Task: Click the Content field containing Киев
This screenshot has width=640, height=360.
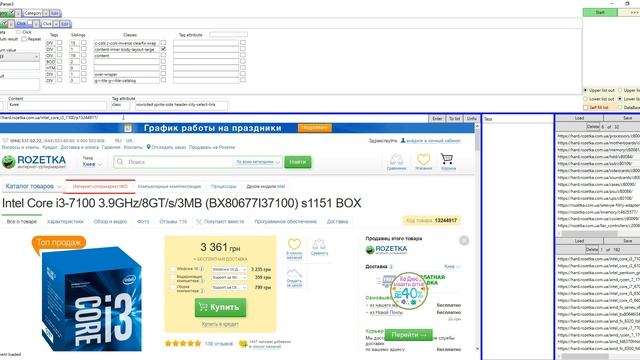Action: [x=57, y=105]
